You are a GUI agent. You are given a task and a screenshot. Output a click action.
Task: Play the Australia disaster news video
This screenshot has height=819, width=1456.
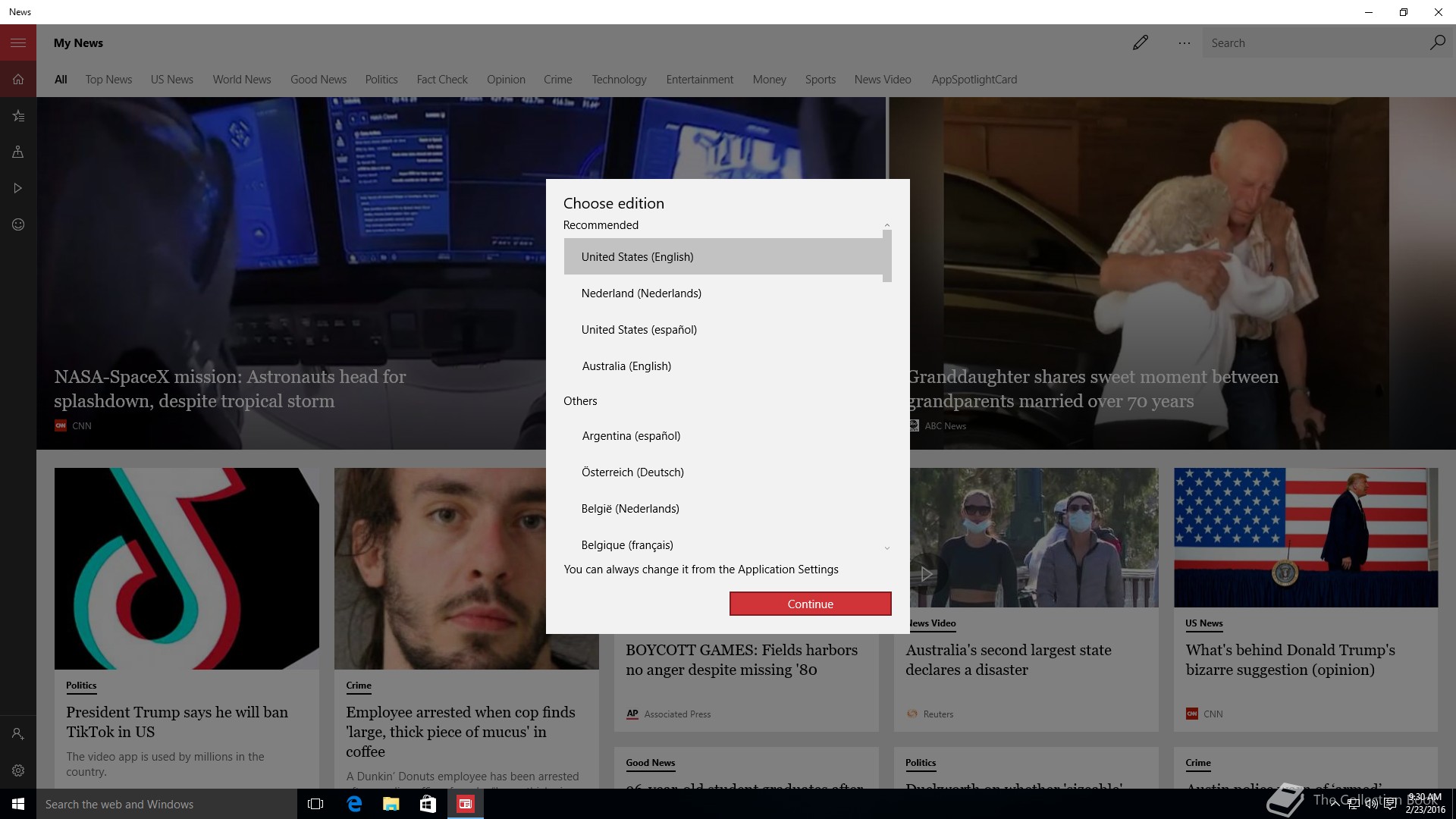tap(926, 574)
